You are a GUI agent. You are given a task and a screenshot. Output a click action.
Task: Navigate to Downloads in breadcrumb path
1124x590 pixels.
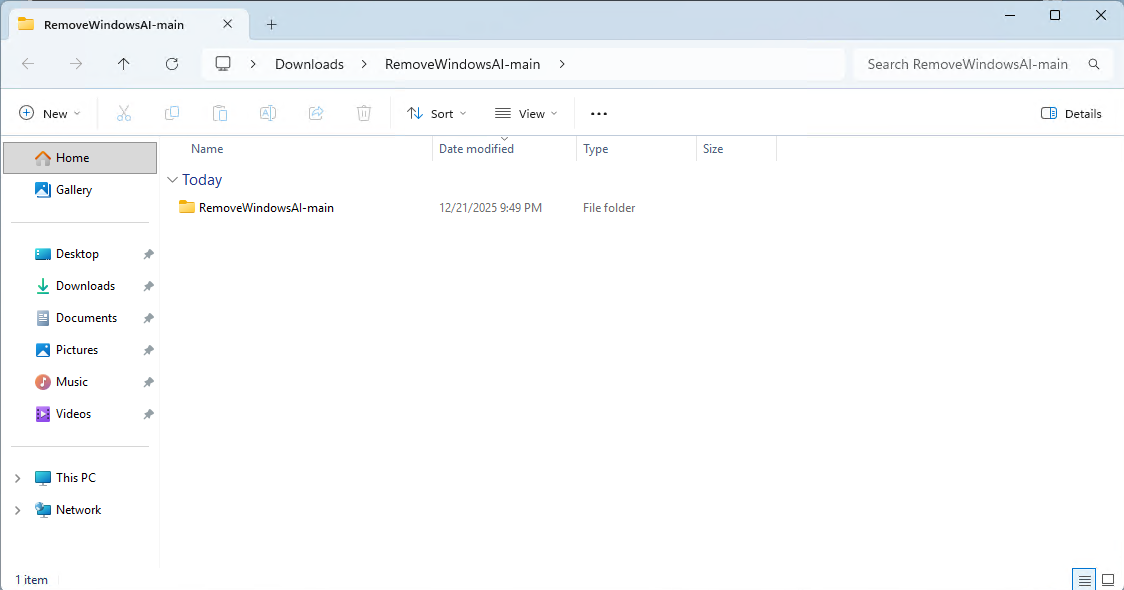309,64
